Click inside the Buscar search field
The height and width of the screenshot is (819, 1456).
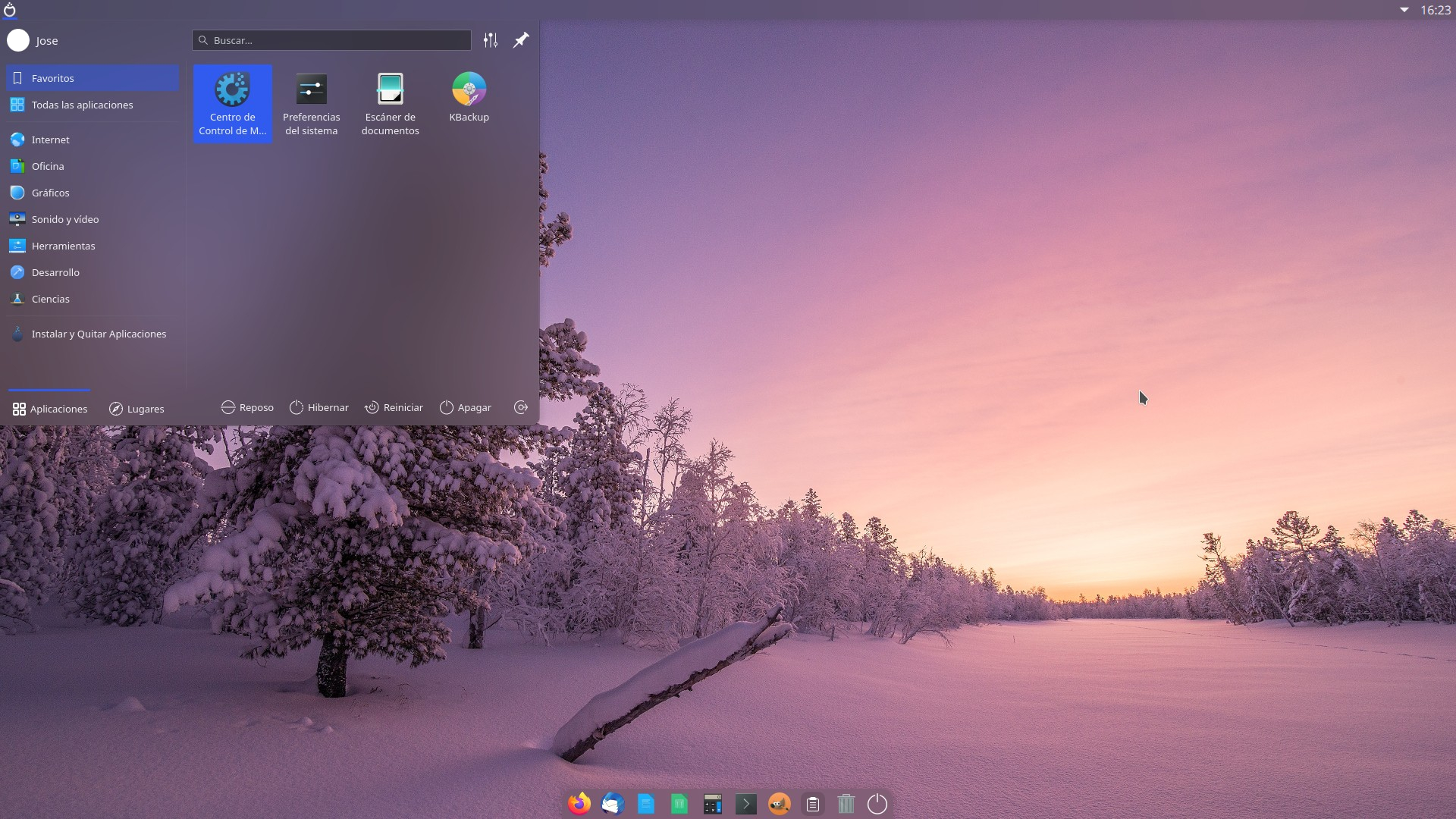coord(331,40)
